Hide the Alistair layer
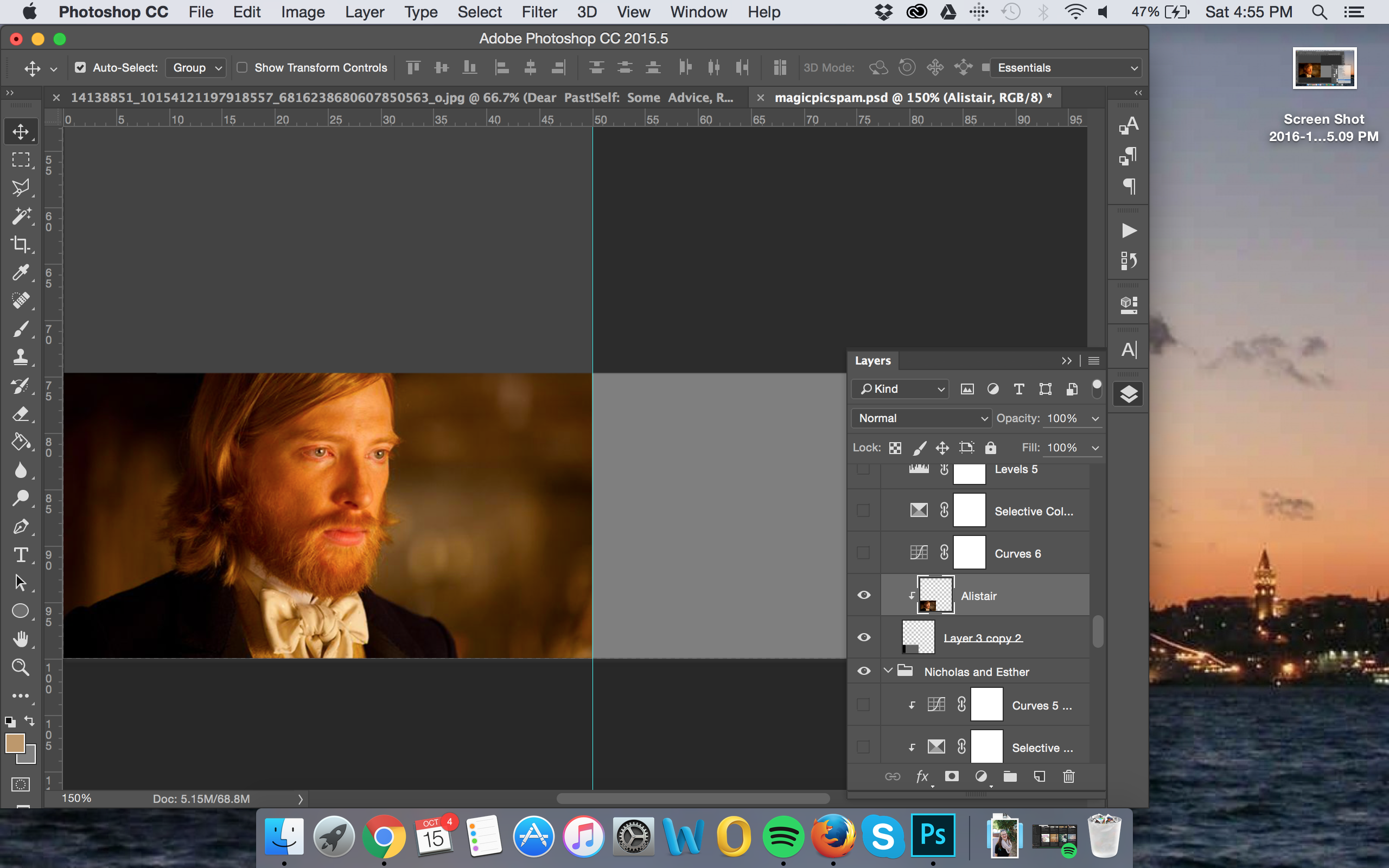 [x=864, y=595]
